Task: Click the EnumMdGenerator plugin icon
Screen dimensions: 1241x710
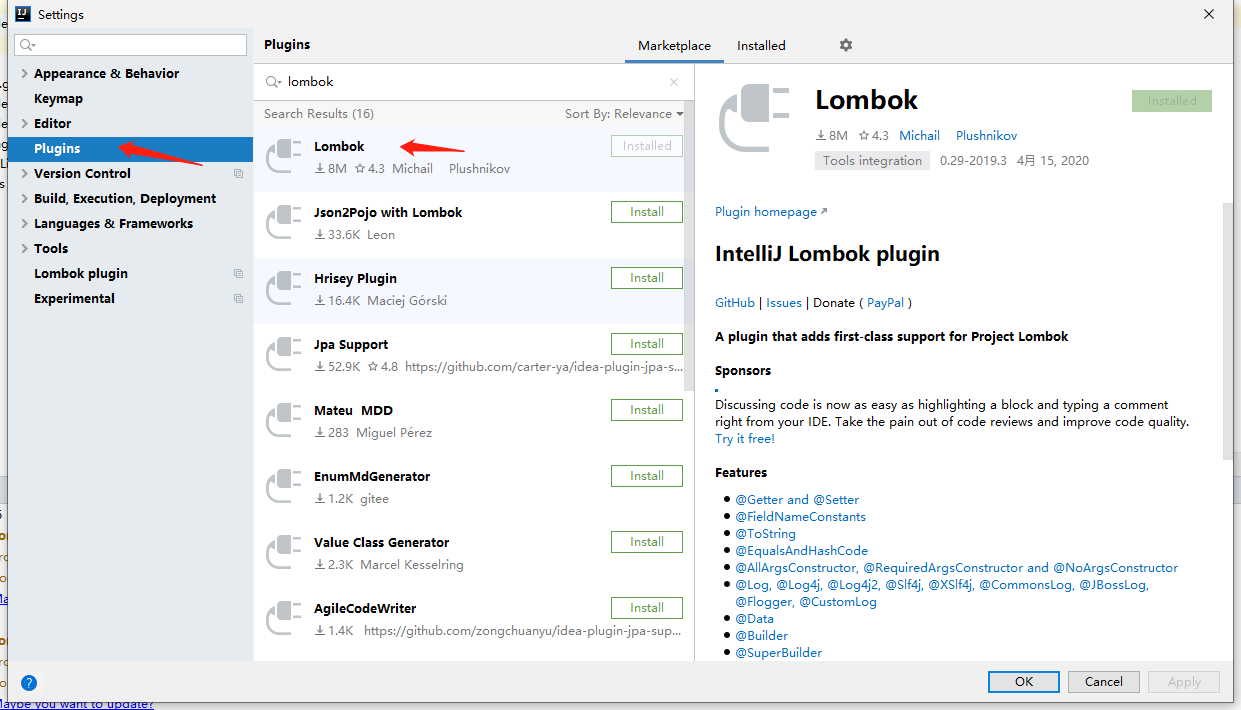Action: click(285, 486)
